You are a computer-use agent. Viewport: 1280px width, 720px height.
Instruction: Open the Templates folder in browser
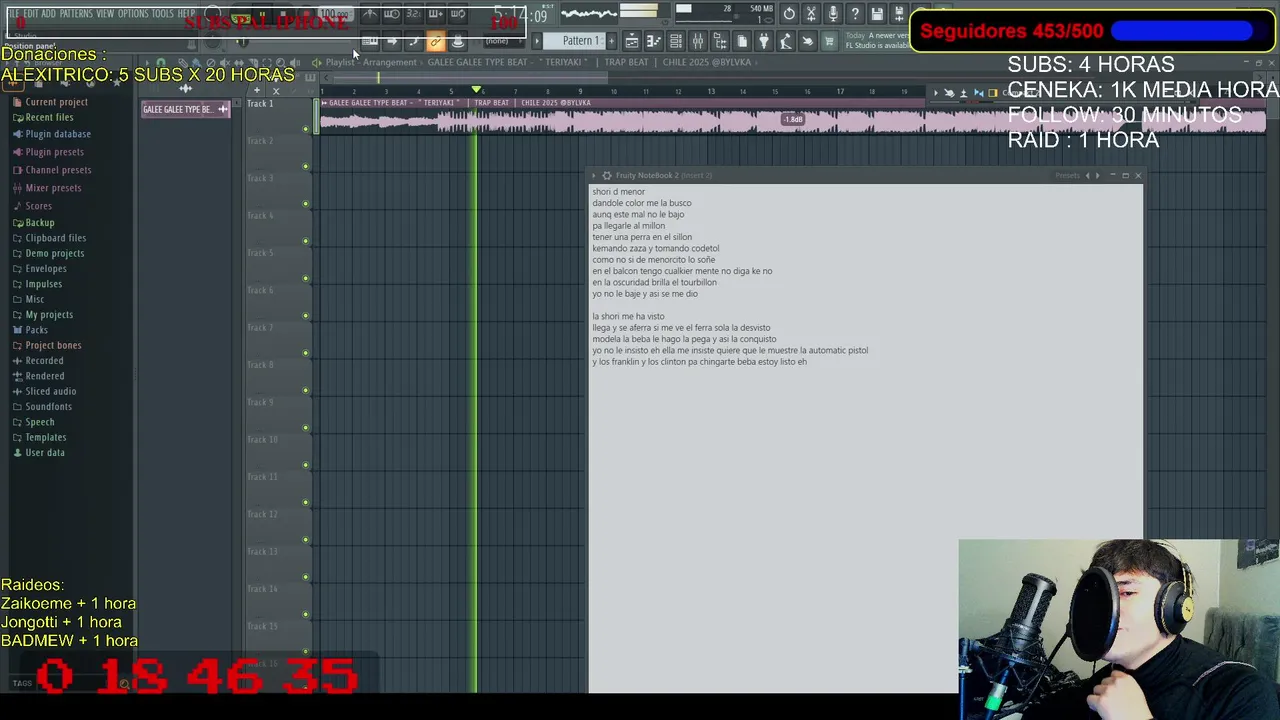click(46, 437)
